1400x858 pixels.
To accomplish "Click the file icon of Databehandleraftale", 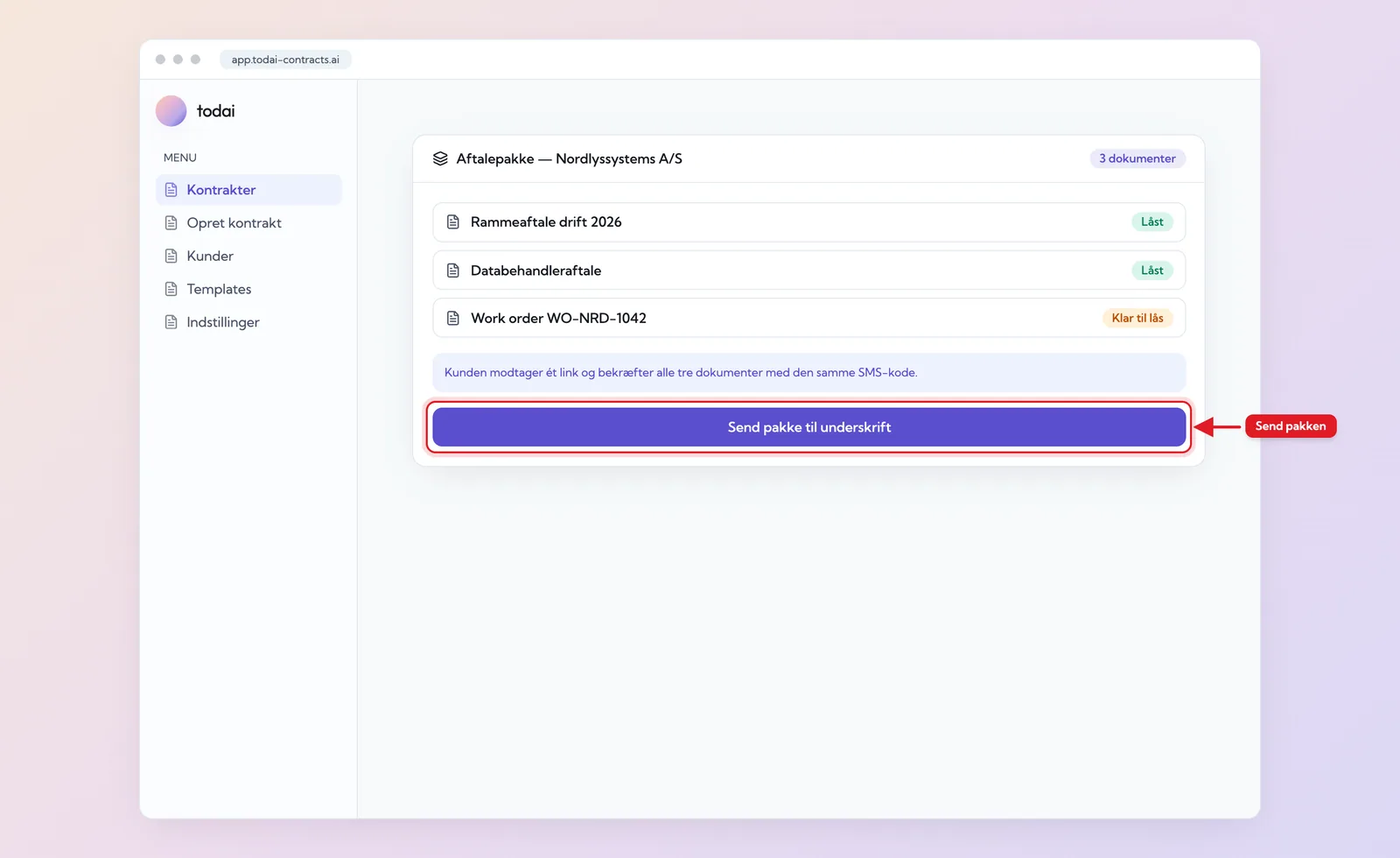I will (453, 271).
